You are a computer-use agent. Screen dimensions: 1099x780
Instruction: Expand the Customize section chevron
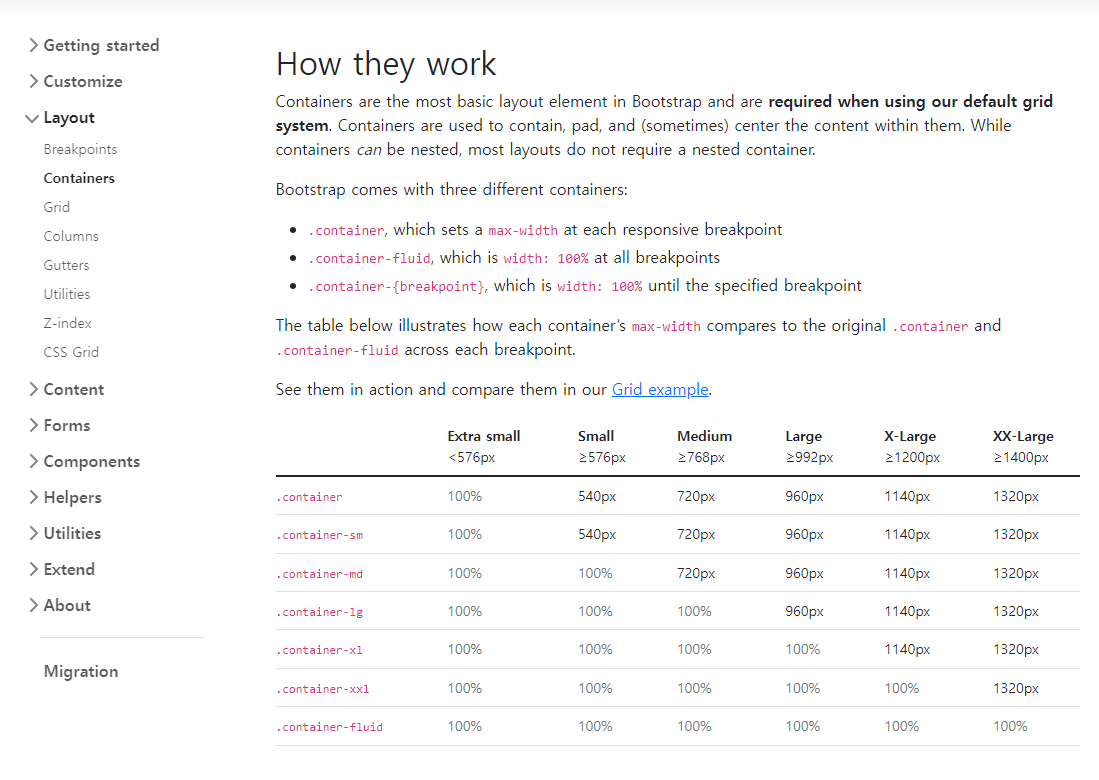coord(33,81)
